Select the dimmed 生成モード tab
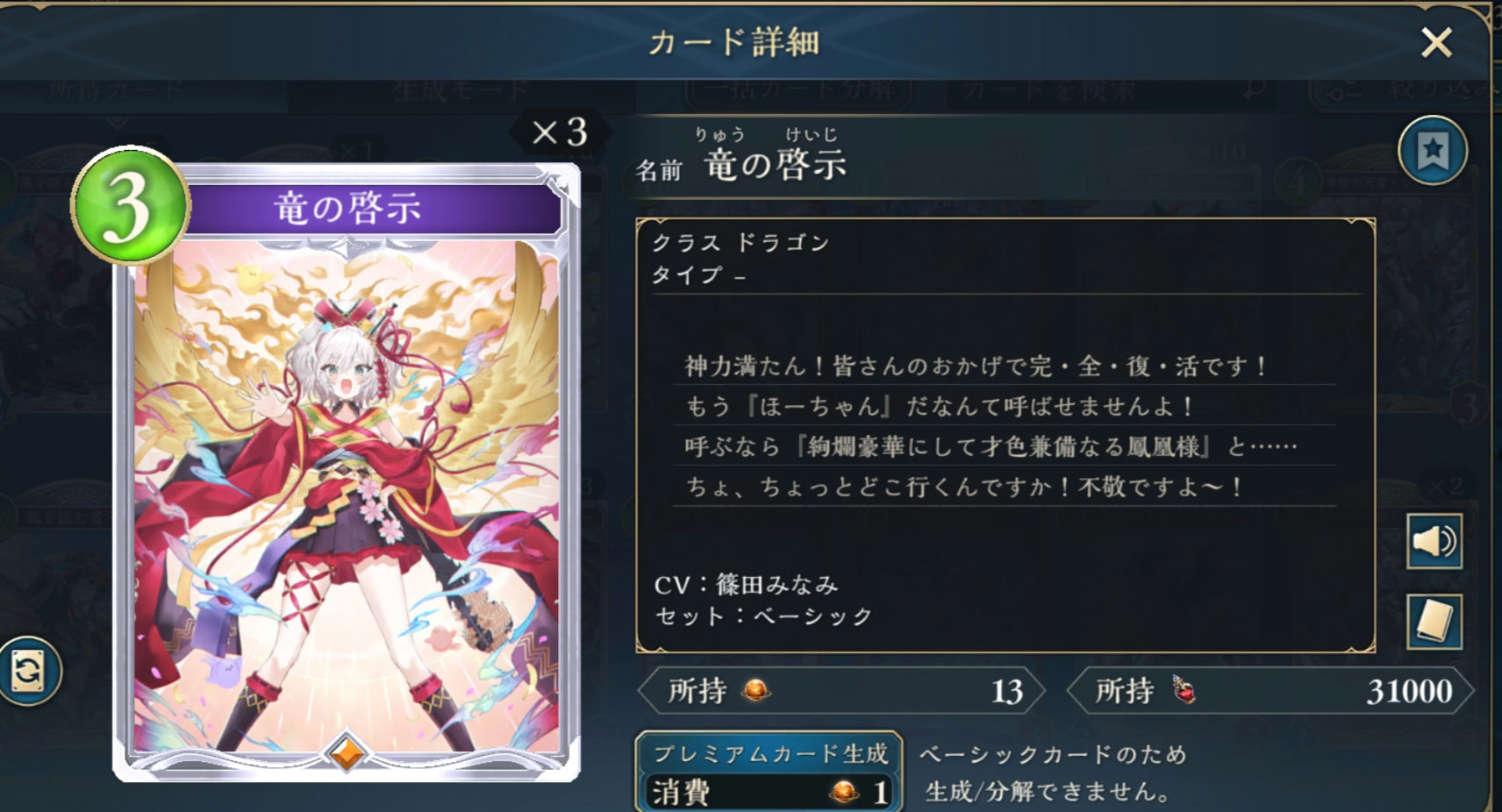1502x812 pixels. (x=459, y=90)
